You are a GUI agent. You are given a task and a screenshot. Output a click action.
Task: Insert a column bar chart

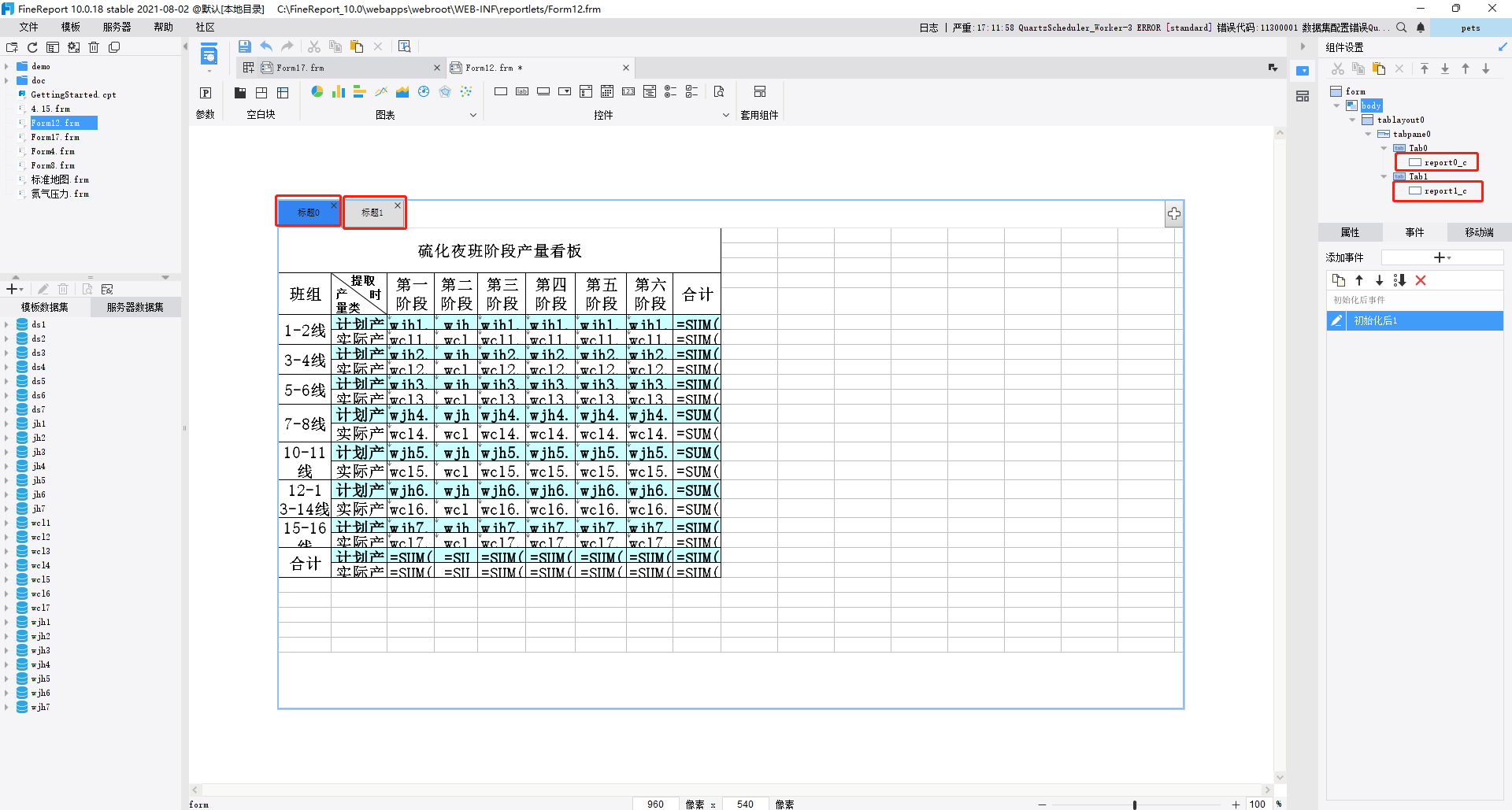339,91
